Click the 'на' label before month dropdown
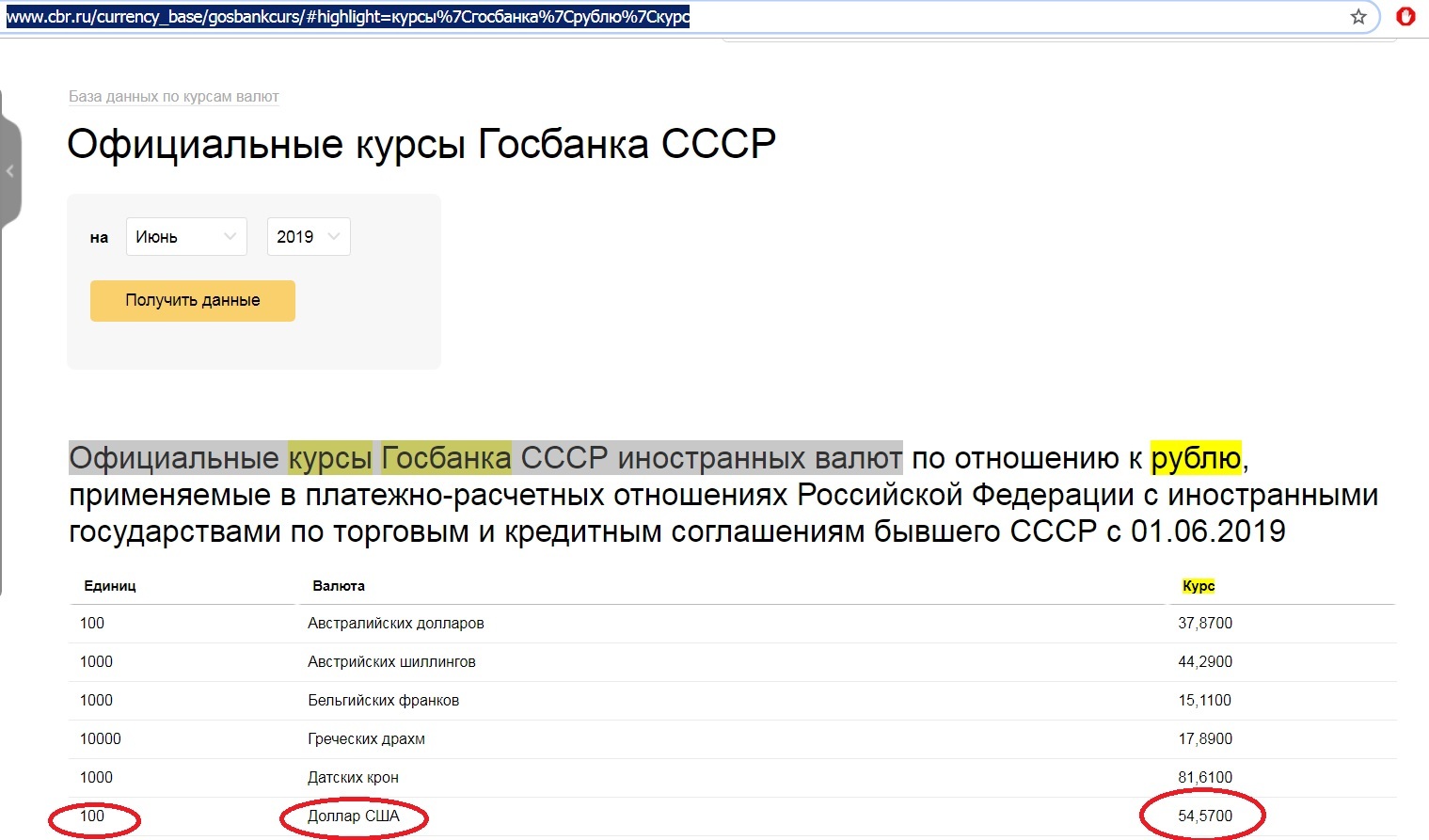 [x=99, y=238]
